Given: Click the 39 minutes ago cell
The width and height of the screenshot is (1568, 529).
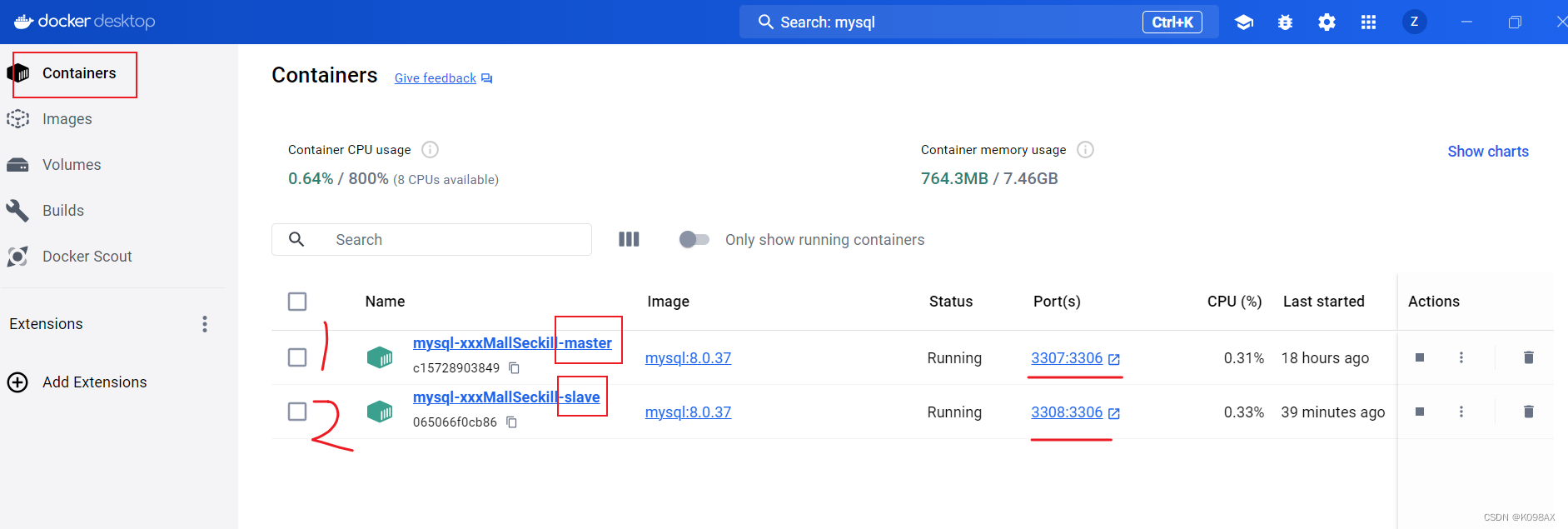Looking at the screenshot, I should 1333,412.
